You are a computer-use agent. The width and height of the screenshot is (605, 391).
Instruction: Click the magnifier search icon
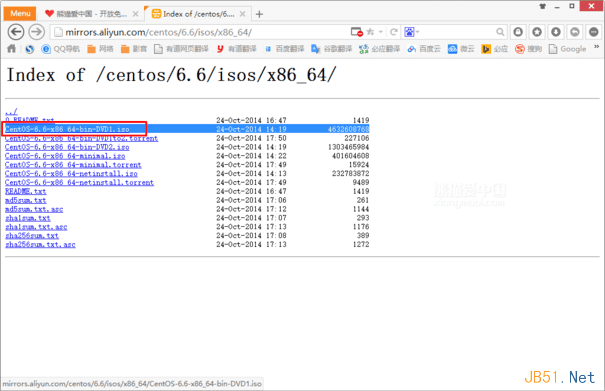[500, 32]
